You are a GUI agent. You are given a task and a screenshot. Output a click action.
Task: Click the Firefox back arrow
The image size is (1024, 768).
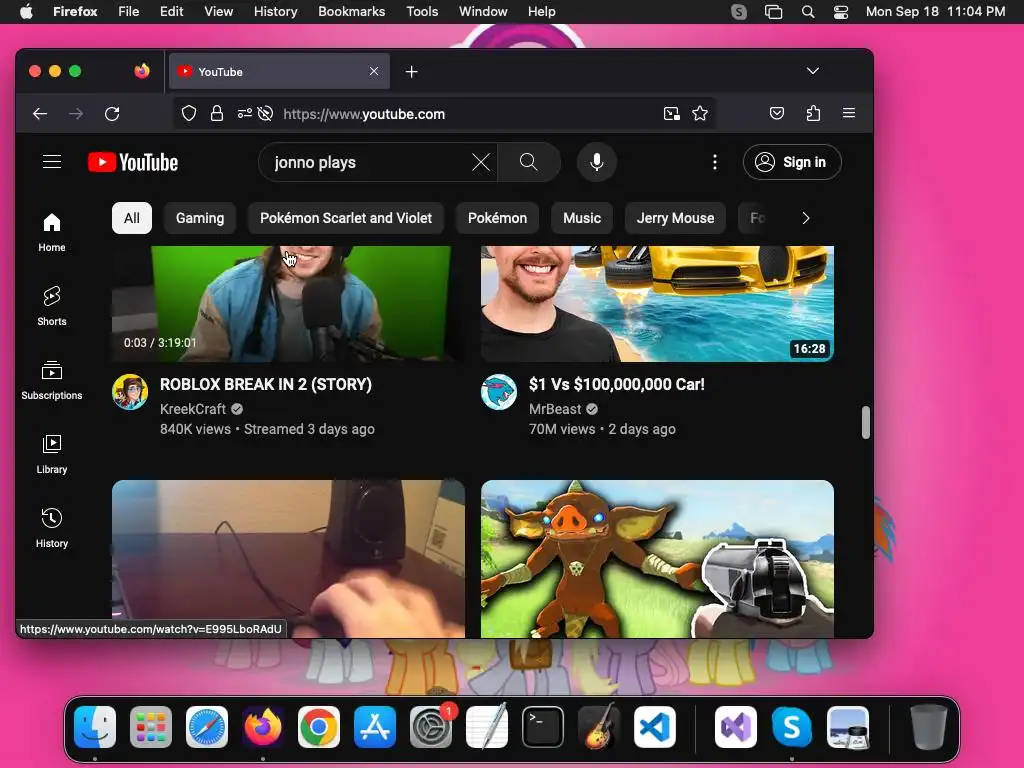pos(40,114)
